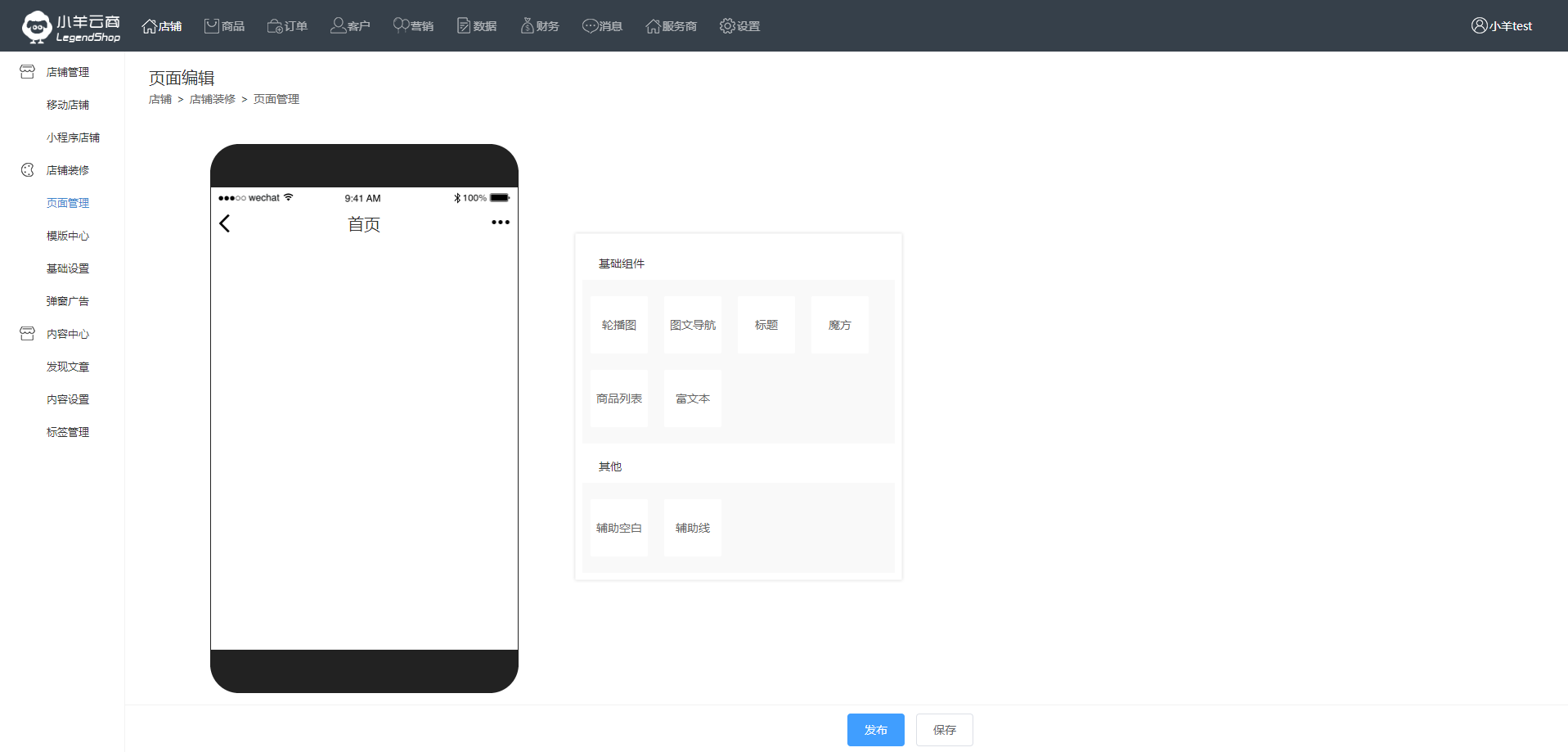The height and width of the screenshot is (752, 1568).
Task: Click the back arrow in phone preview
Action: 225,223
